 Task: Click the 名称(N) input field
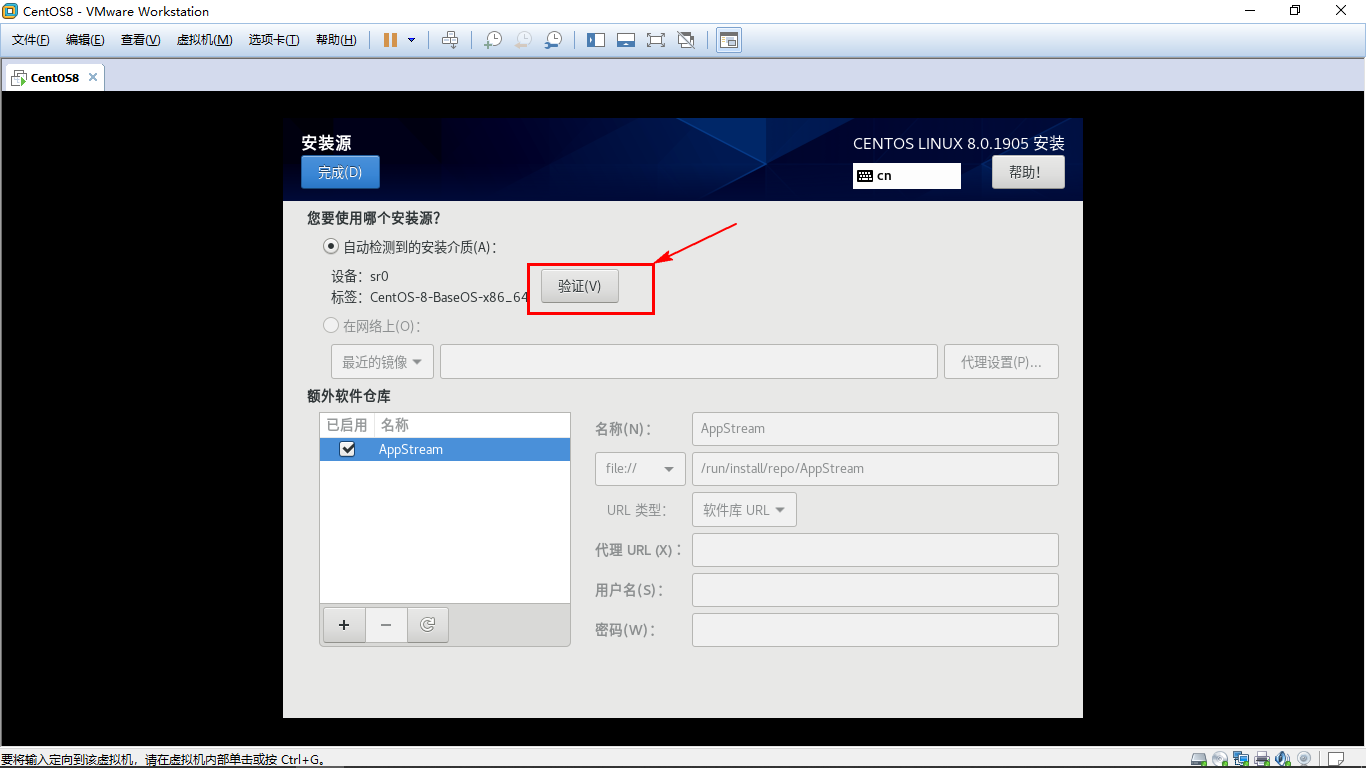click(875, 428)
